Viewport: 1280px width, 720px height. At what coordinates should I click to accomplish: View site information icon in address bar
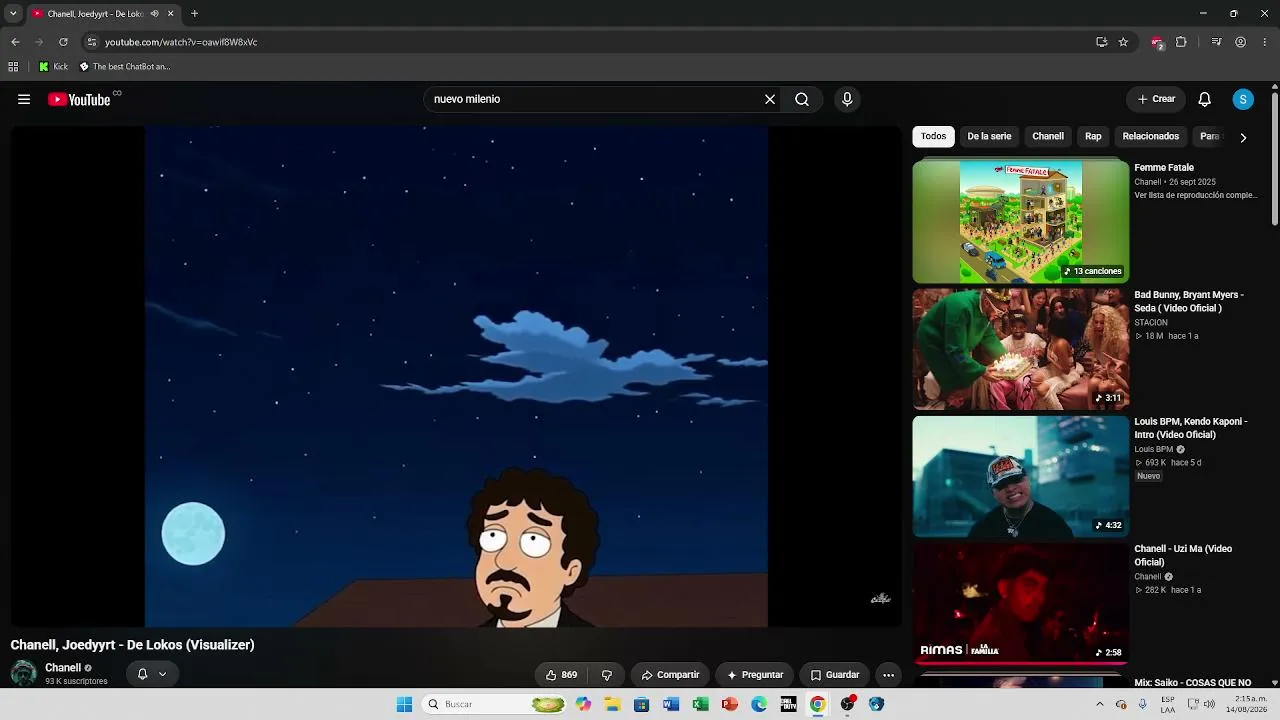91,42
